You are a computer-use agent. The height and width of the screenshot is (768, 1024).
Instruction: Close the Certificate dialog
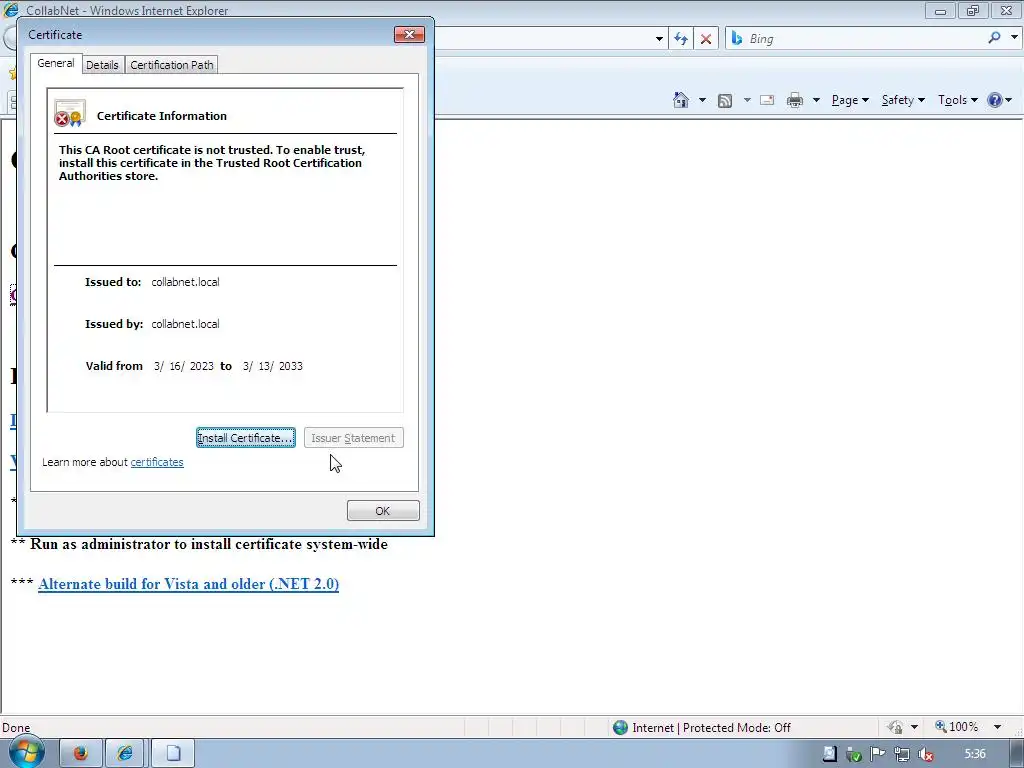tap(409, 35)
